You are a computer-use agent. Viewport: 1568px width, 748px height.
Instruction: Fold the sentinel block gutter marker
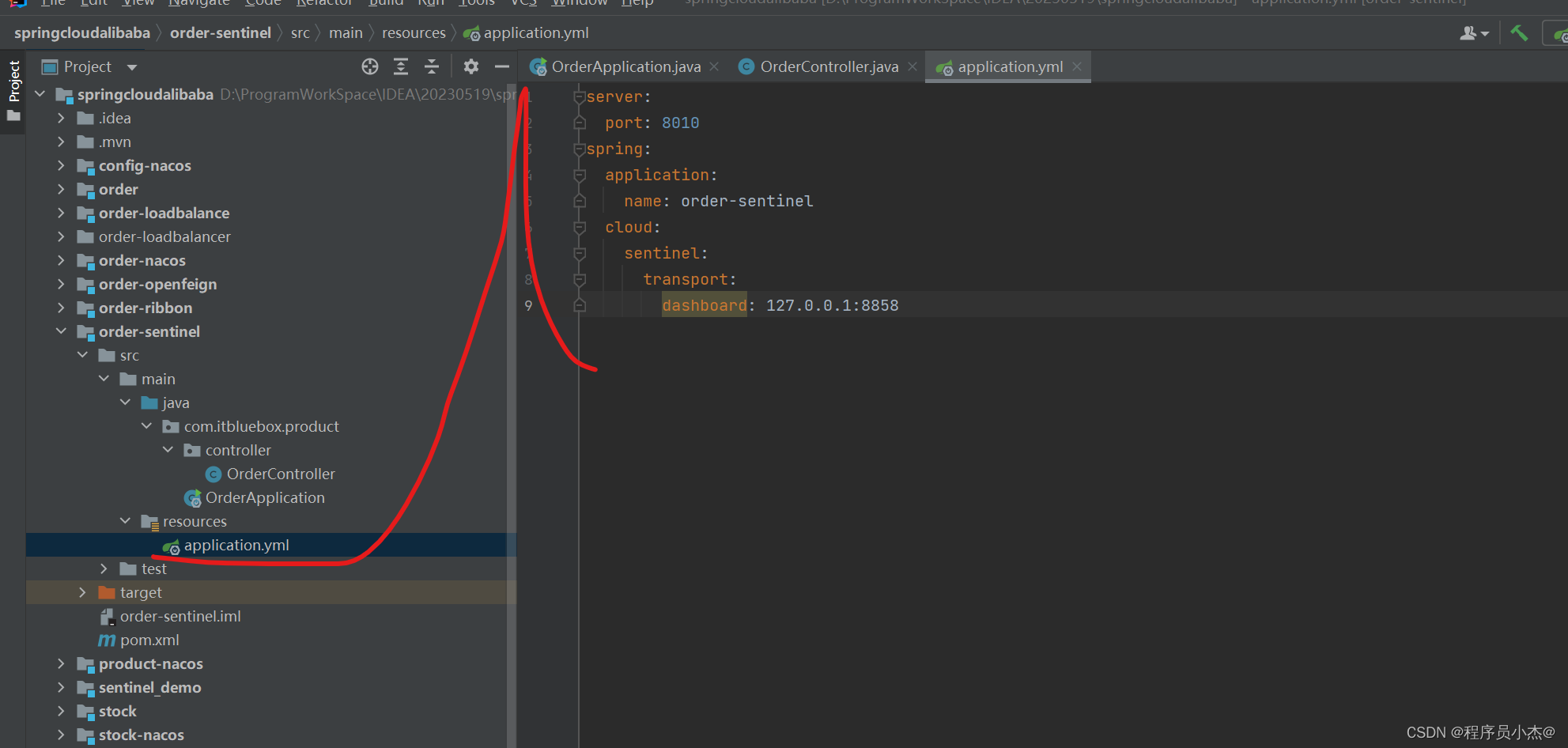tap(580, 253)
